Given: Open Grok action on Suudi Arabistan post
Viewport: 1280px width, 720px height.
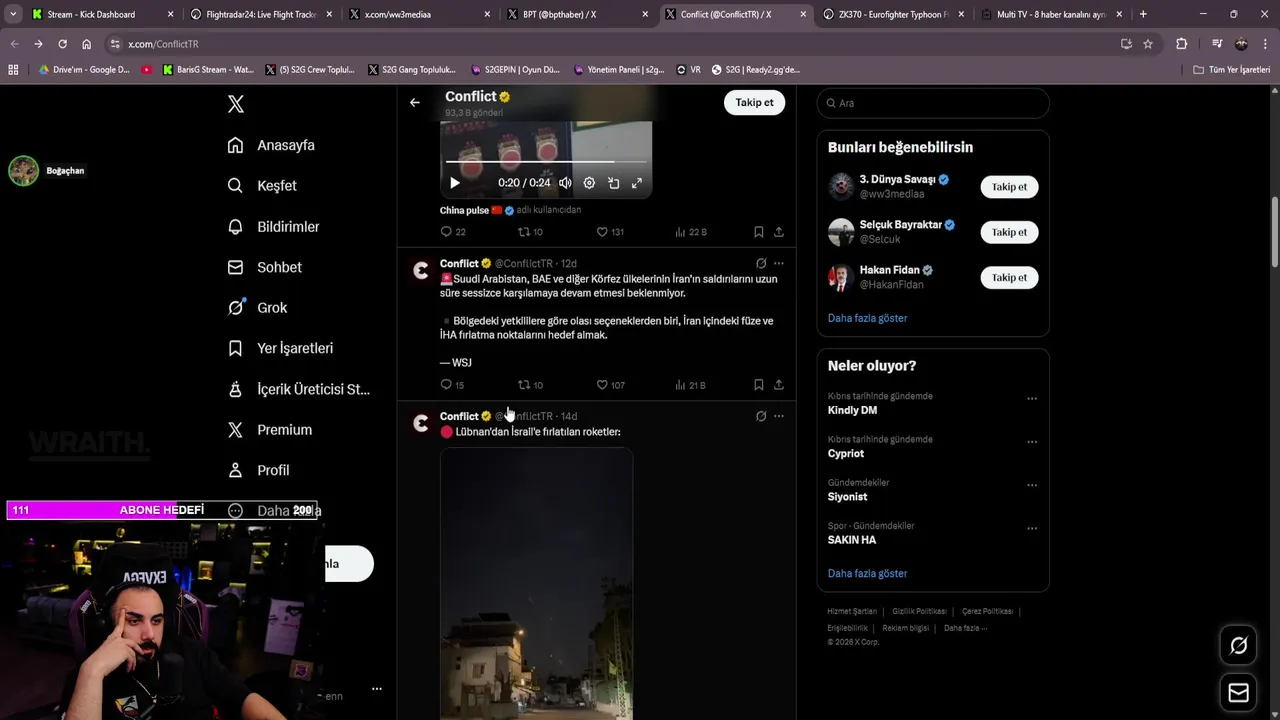Looking at the screenshot, I should click(x=761, y=264).
